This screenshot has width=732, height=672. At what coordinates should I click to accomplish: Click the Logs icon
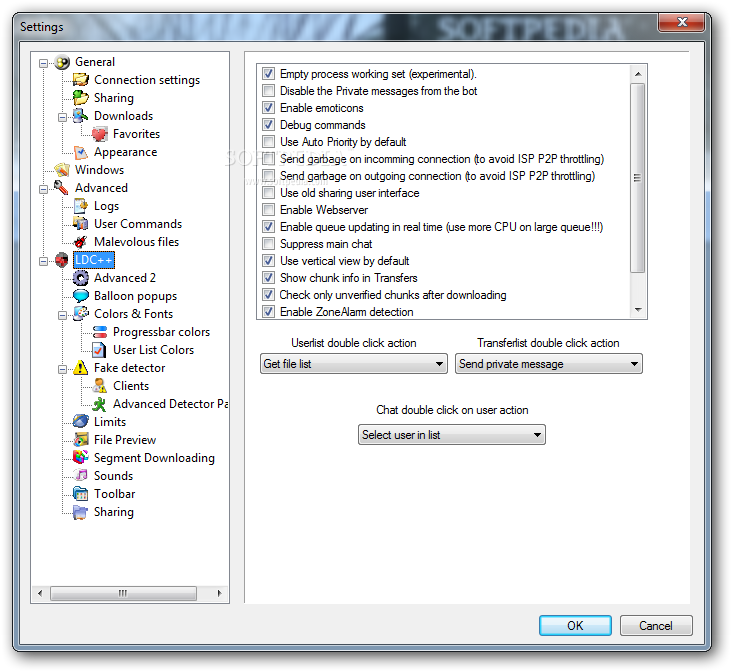click(x=81, y=205)
